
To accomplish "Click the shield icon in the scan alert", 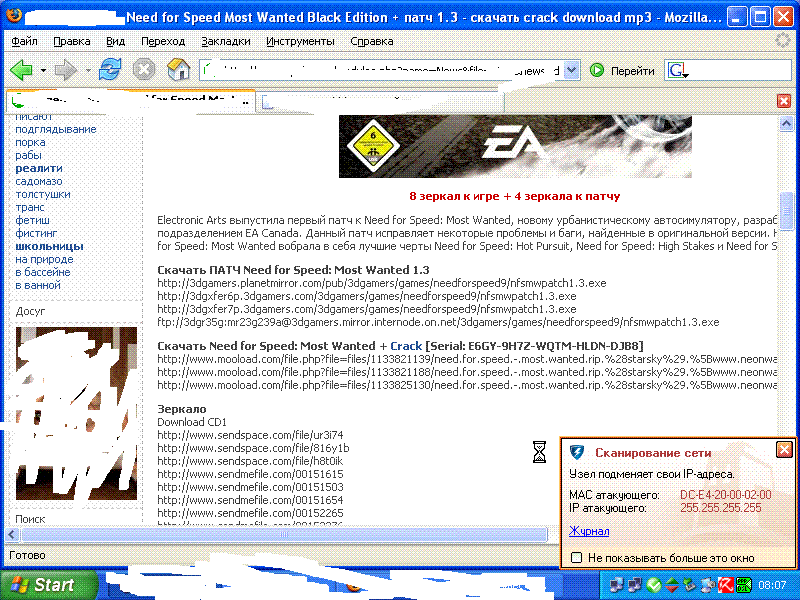I will pyautogui.click(x=577, y=452).
